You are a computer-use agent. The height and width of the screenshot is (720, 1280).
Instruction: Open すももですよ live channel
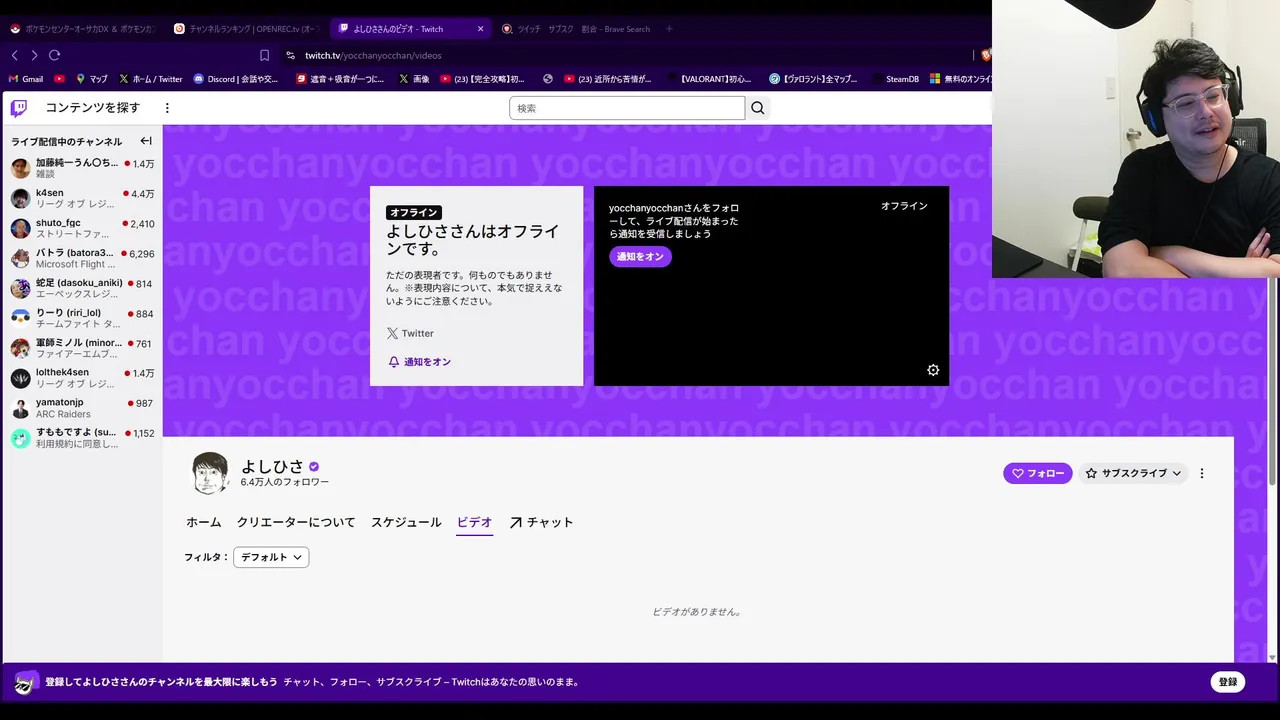pos(82,438)
